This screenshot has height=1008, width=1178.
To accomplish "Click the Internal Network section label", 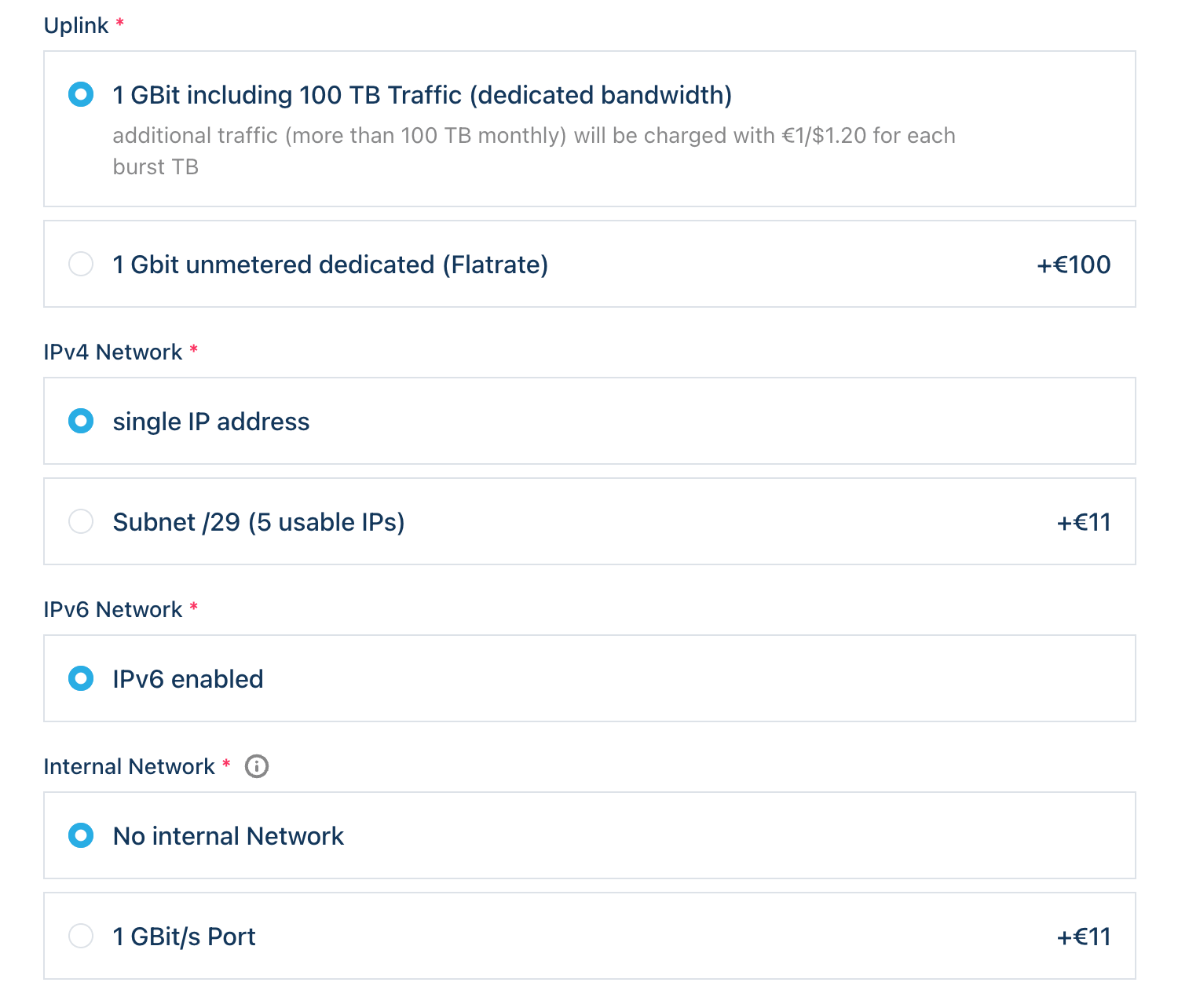I will point(130,766).
